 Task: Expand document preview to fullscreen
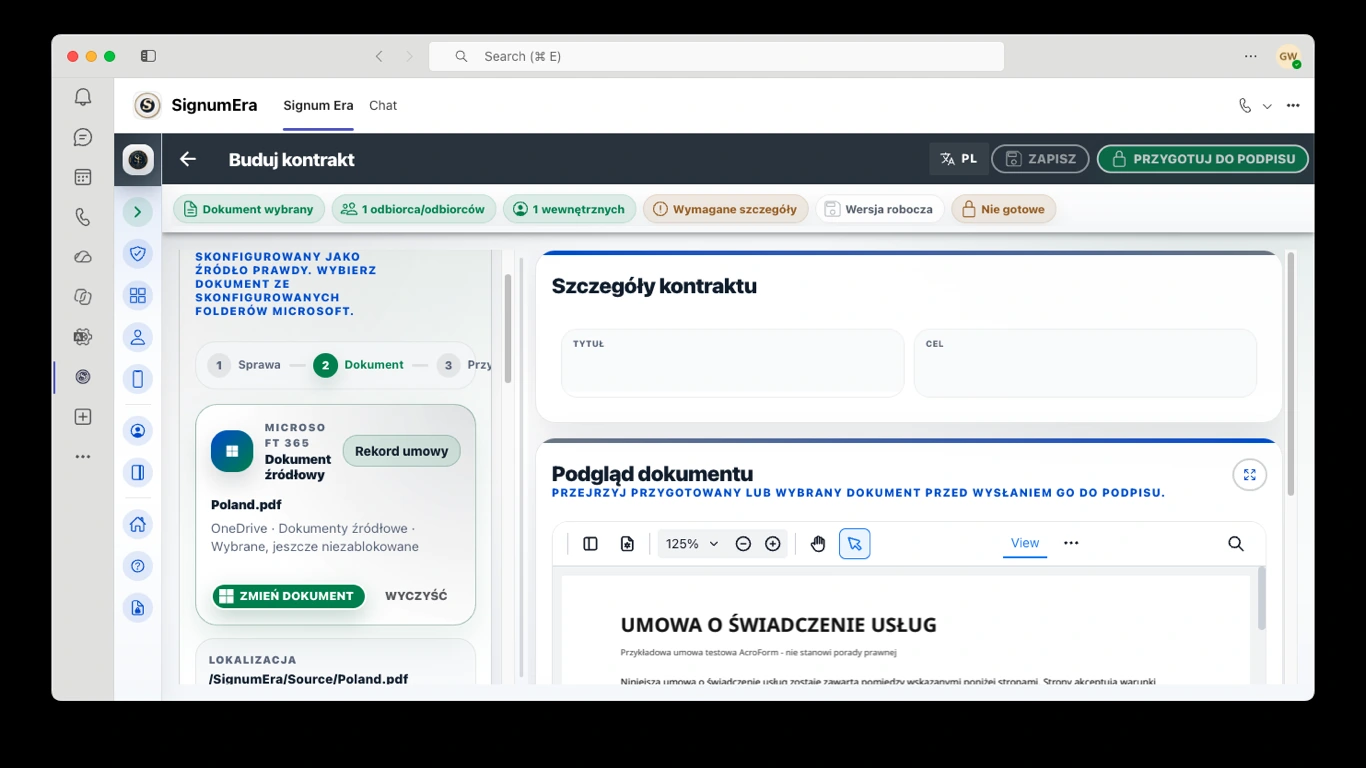click(1249, 475)
